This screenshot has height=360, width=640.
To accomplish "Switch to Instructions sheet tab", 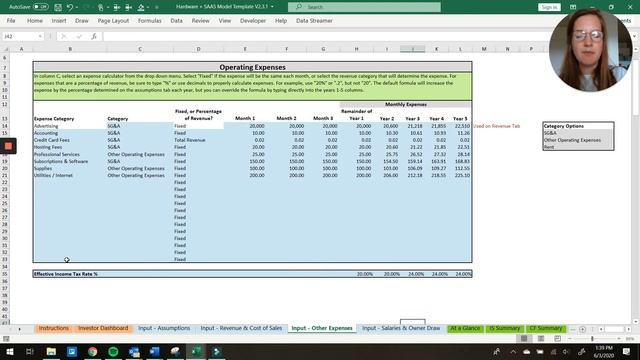I will point(54,329).
